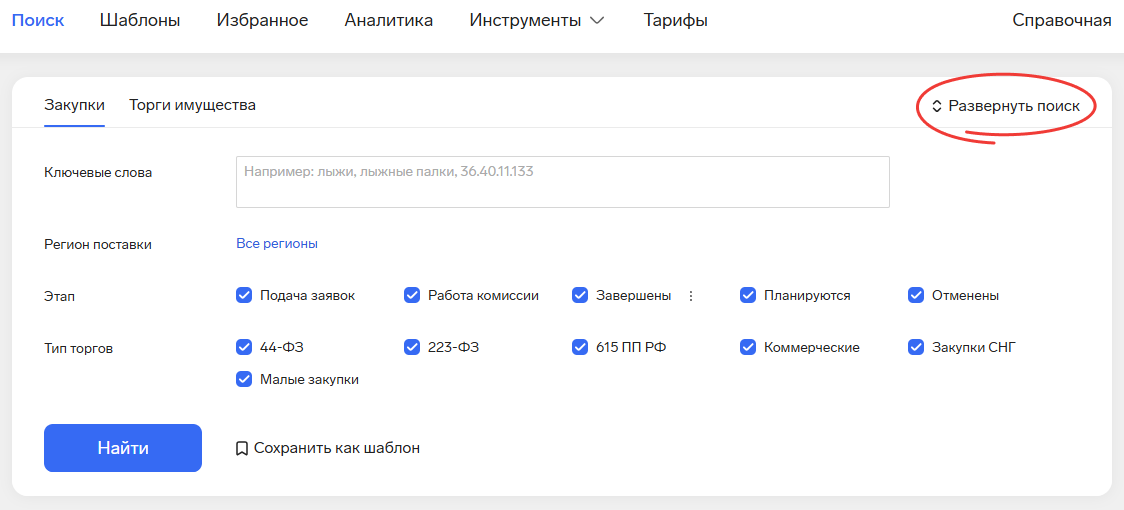Screen dimensions: 1124x510
Task: Uncheck the 44-ФЗ trade type
Action: point(244,347)
